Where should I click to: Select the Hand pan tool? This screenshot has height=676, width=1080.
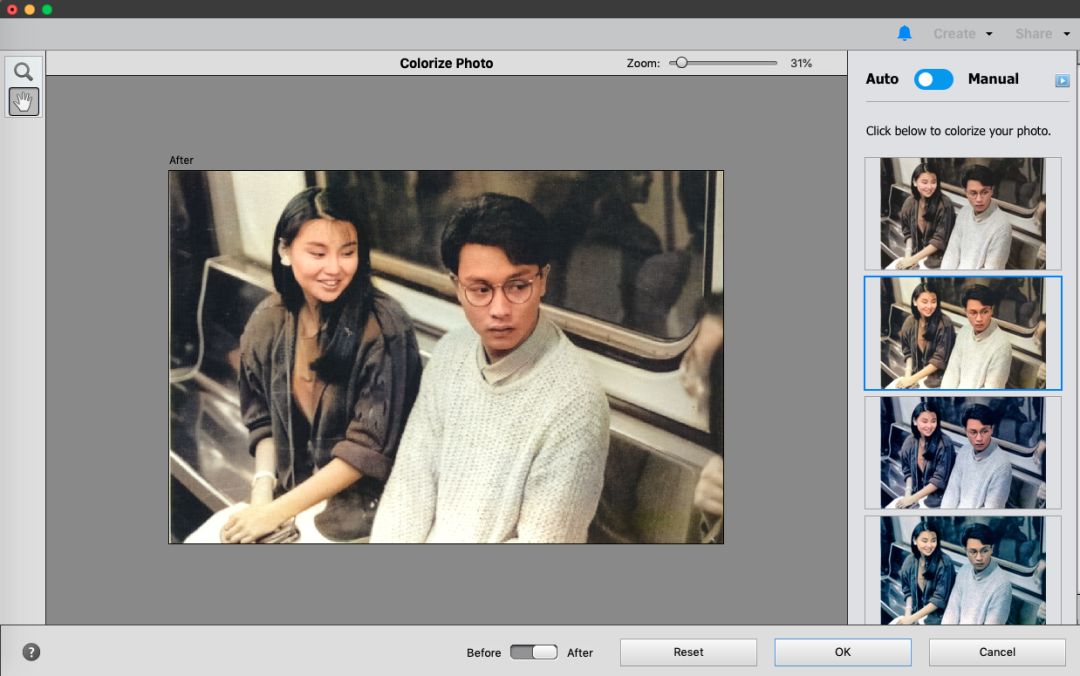click(23, 102)
